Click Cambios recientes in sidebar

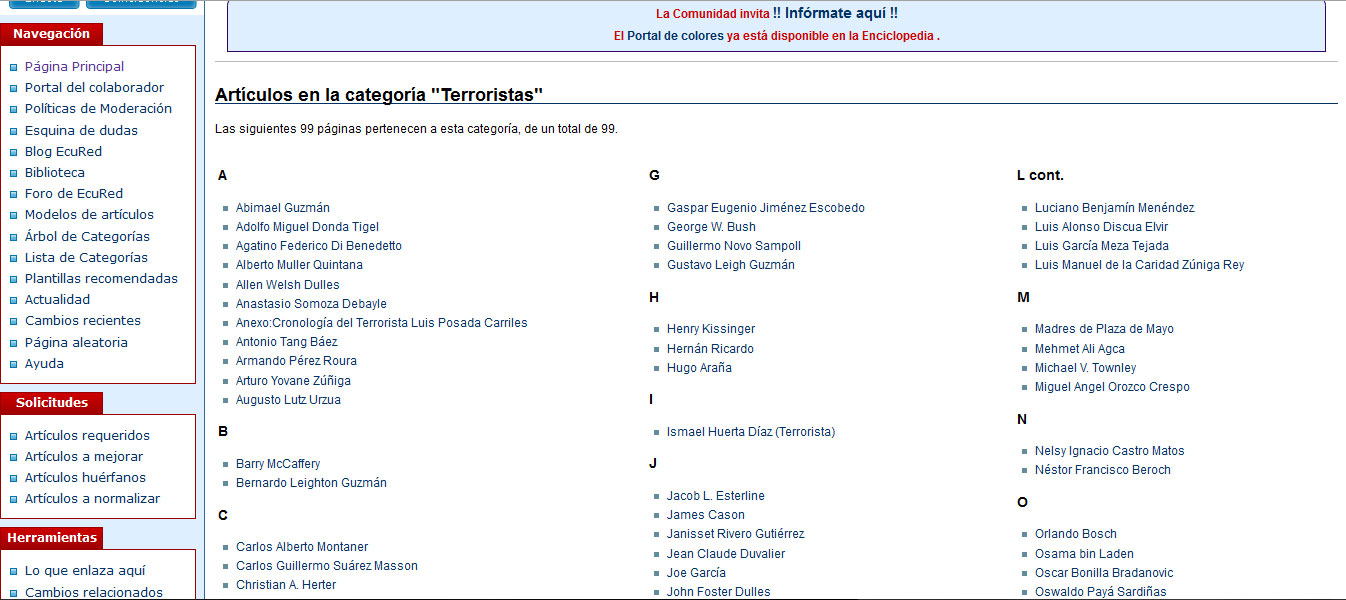coord(83,320)
